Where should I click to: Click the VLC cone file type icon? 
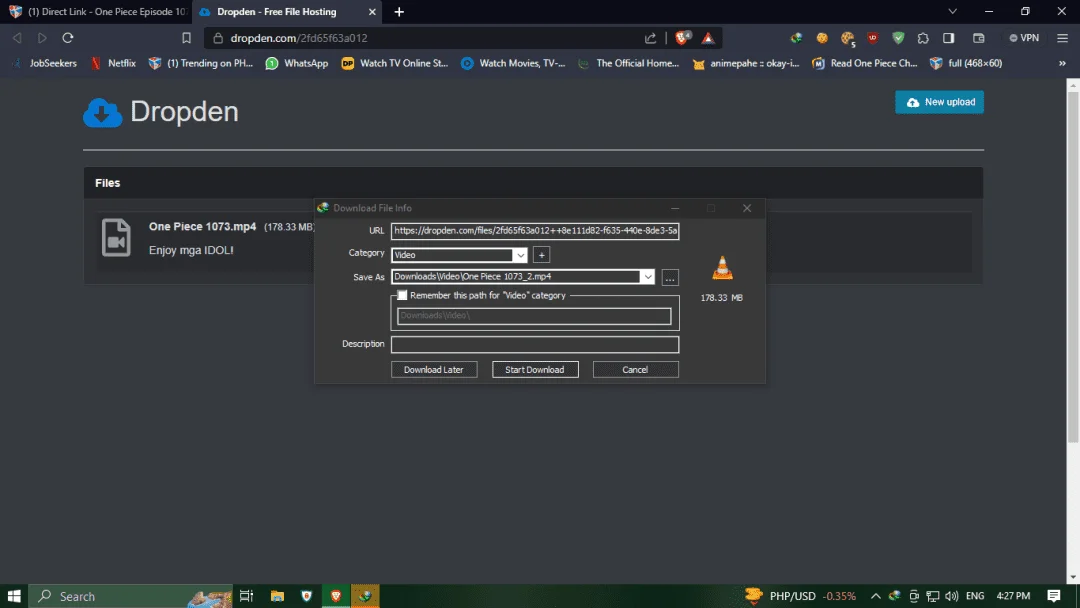click(x=722, y=268)
